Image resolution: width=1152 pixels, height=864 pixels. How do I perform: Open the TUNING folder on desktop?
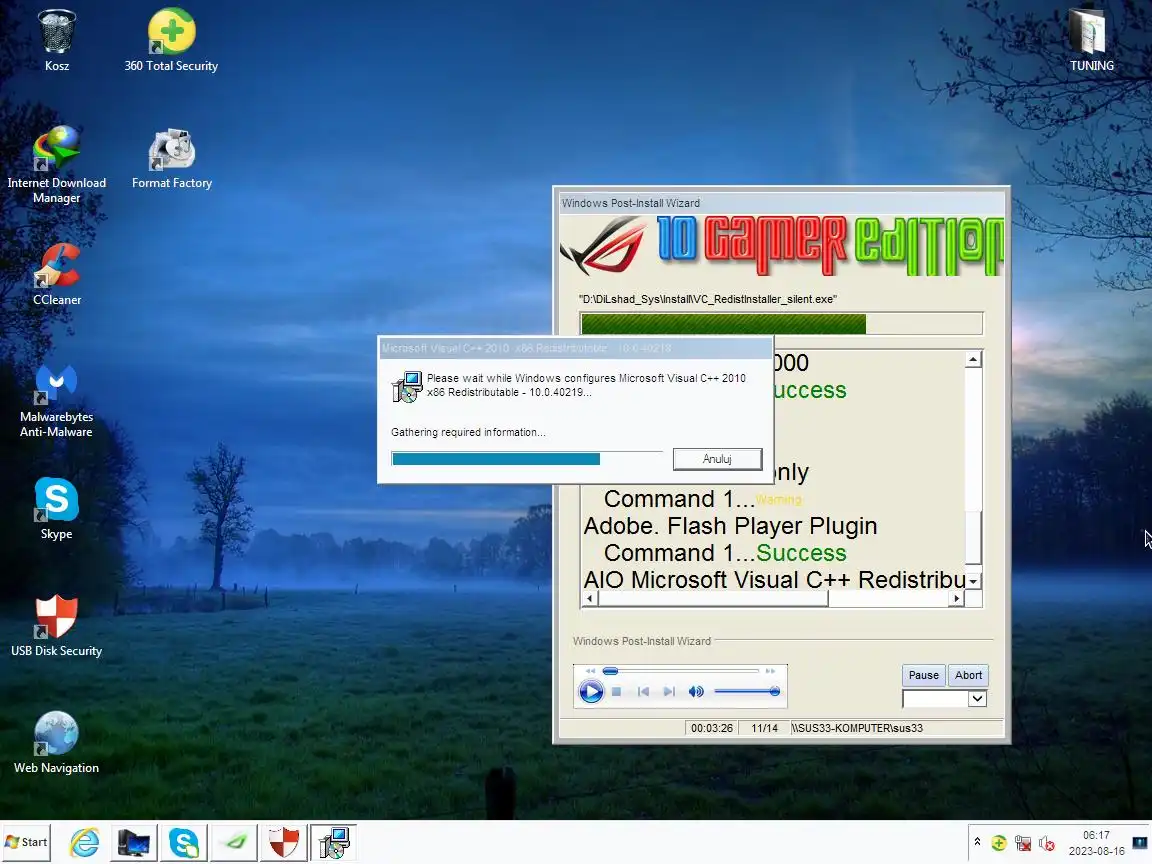tap(1091, 40)
